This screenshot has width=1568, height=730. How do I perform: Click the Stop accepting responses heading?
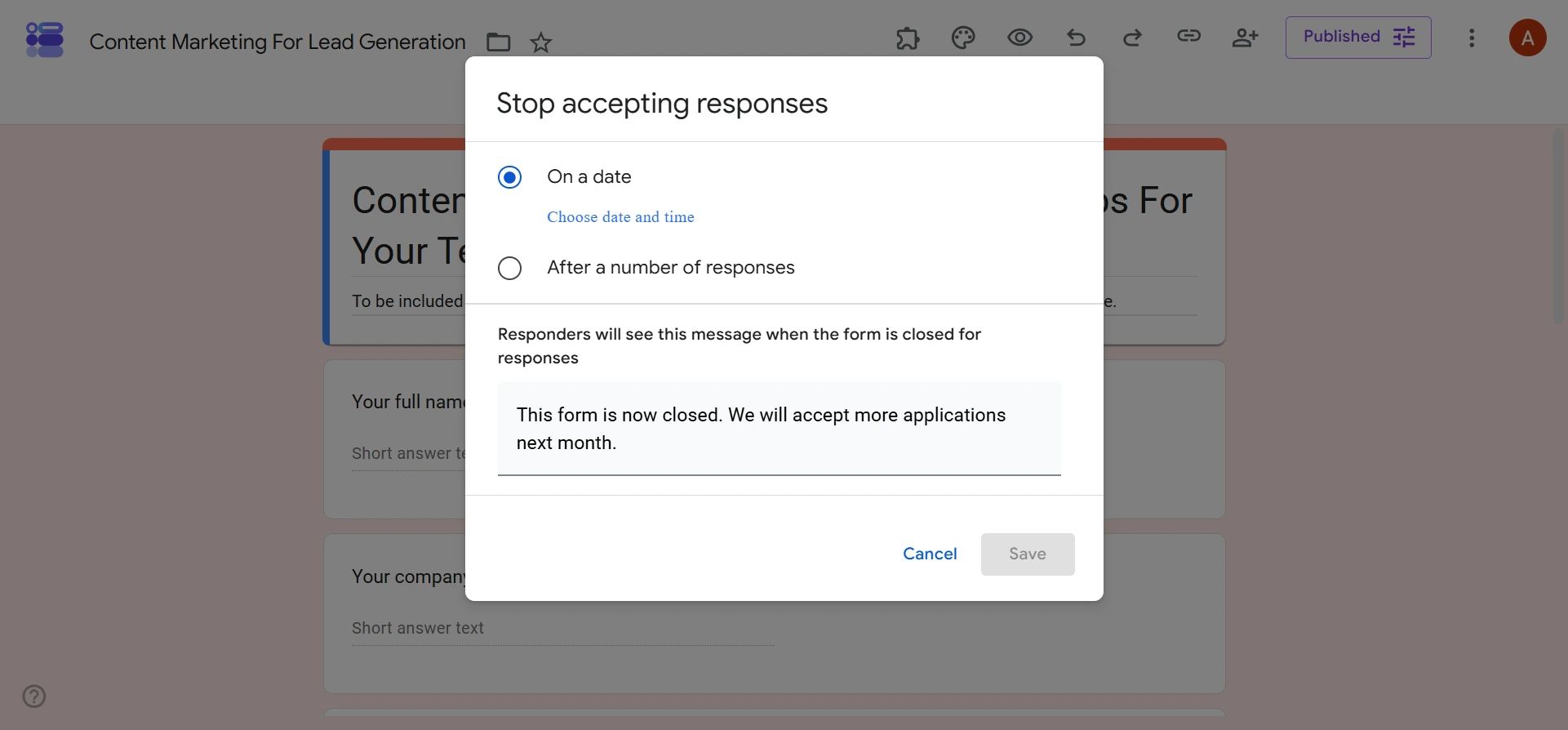point(662,104)
